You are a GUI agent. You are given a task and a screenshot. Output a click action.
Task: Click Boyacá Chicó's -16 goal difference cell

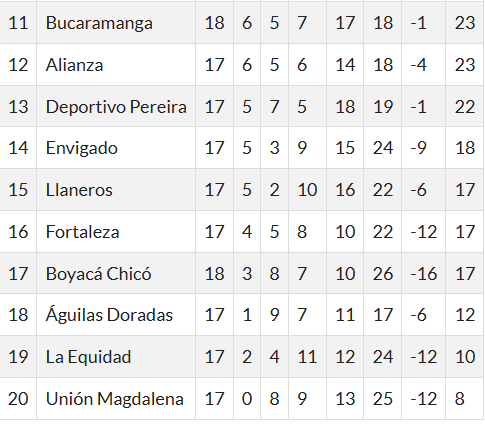point(424,274)
